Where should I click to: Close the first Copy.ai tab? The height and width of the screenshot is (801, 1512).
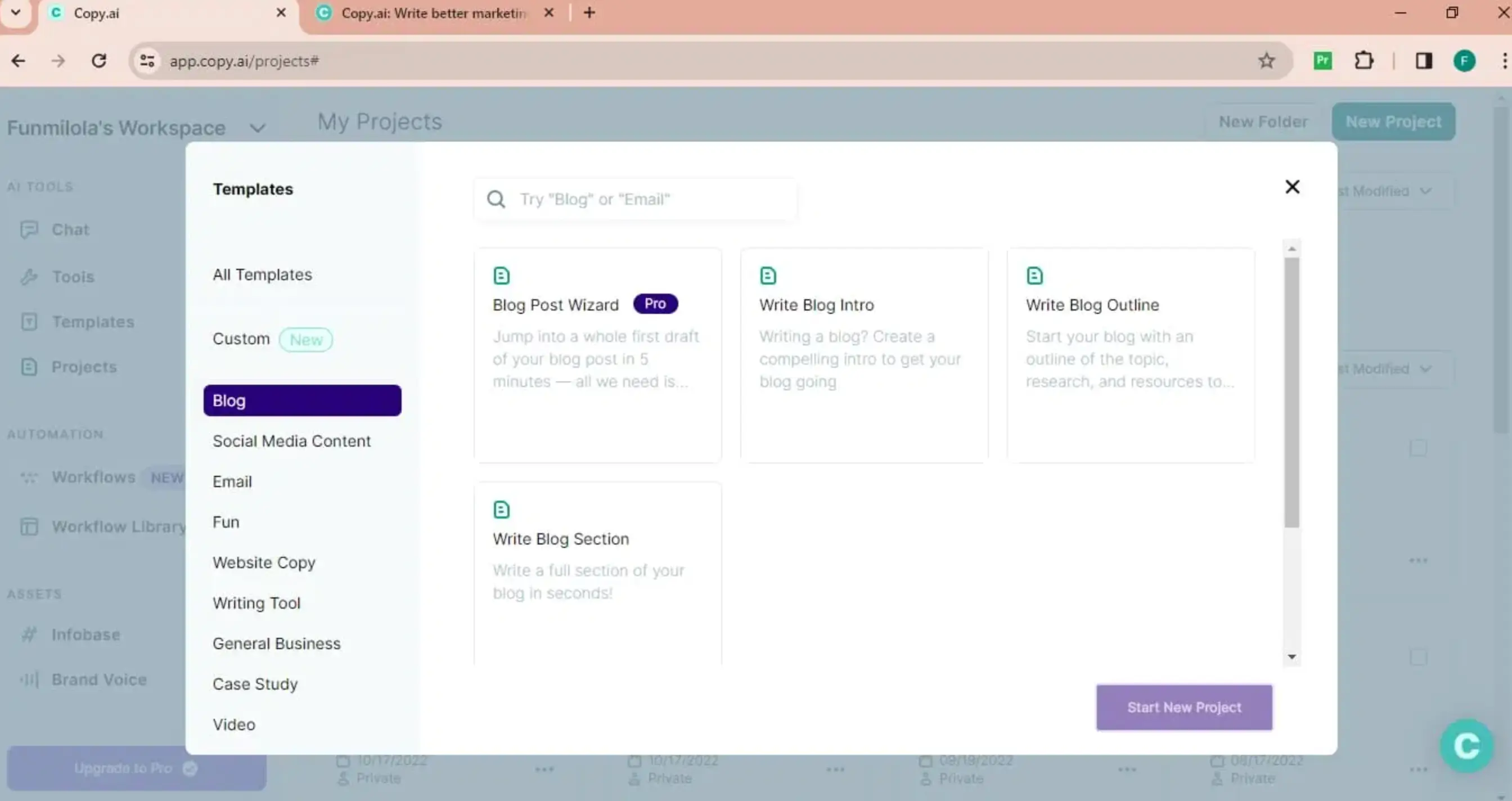(281, 12)
